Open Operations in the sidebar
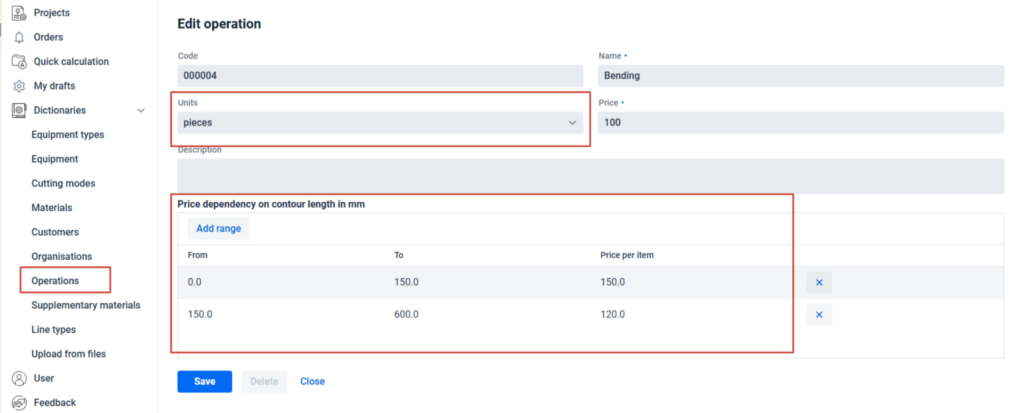This screenshot has height=413, width=1024. coord(55,281)
